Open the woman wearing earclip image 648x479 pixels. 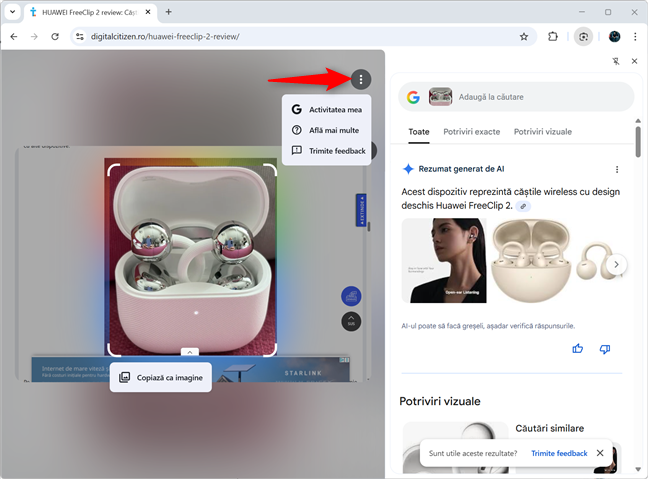click(444, 260)
